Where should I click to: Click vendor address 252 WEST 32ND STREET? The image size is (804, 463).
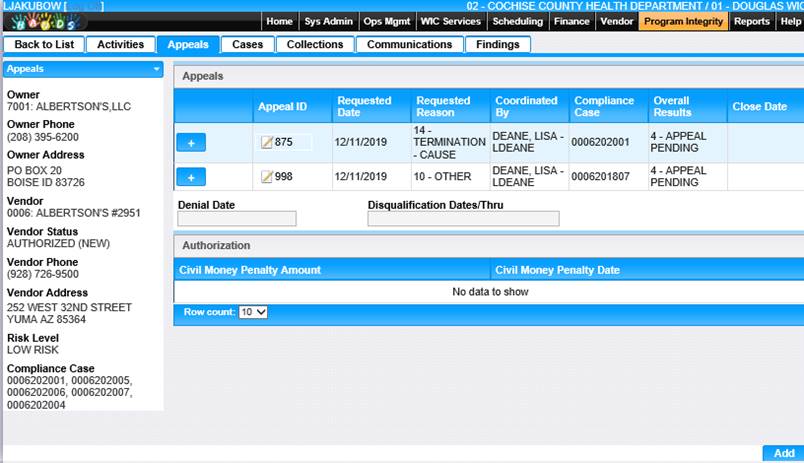(69, 308)
